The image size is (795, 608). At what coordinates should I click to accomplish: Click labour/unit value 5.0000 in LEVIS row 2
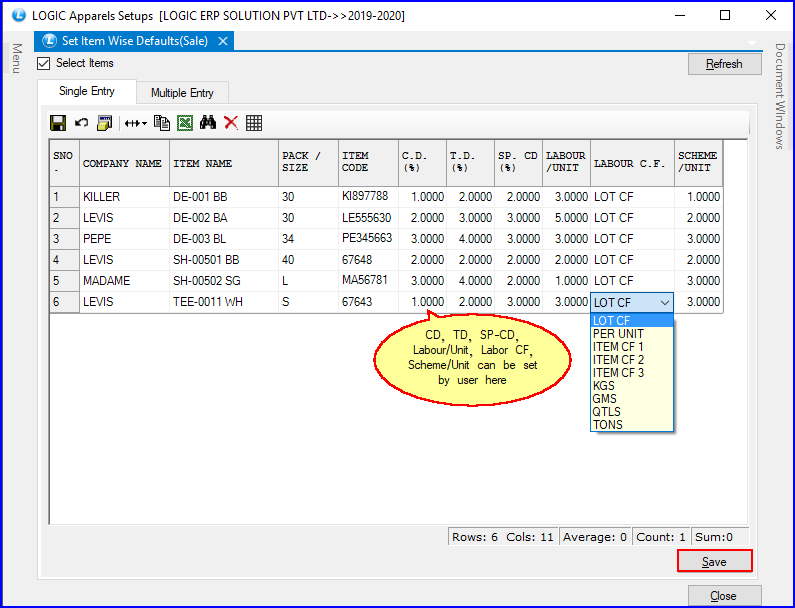[x=566, y=218]
